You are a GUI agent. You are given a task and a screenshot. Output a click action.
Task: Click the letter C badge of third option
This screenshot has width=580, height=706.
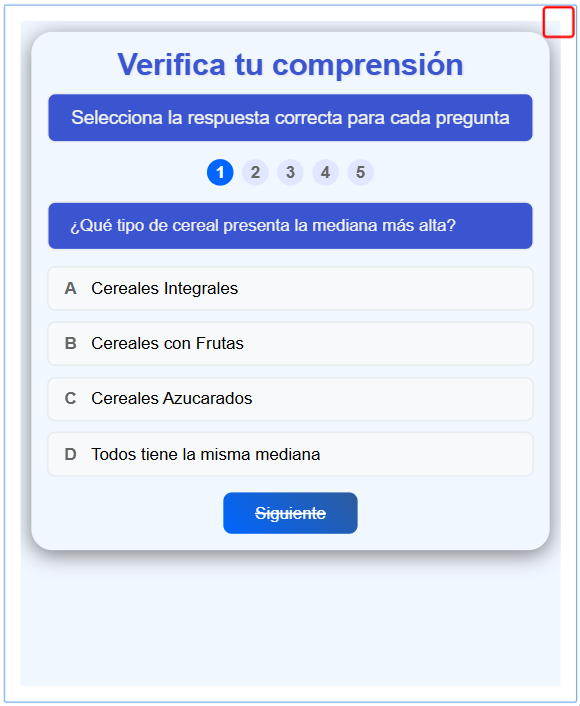tap(70, 399)
